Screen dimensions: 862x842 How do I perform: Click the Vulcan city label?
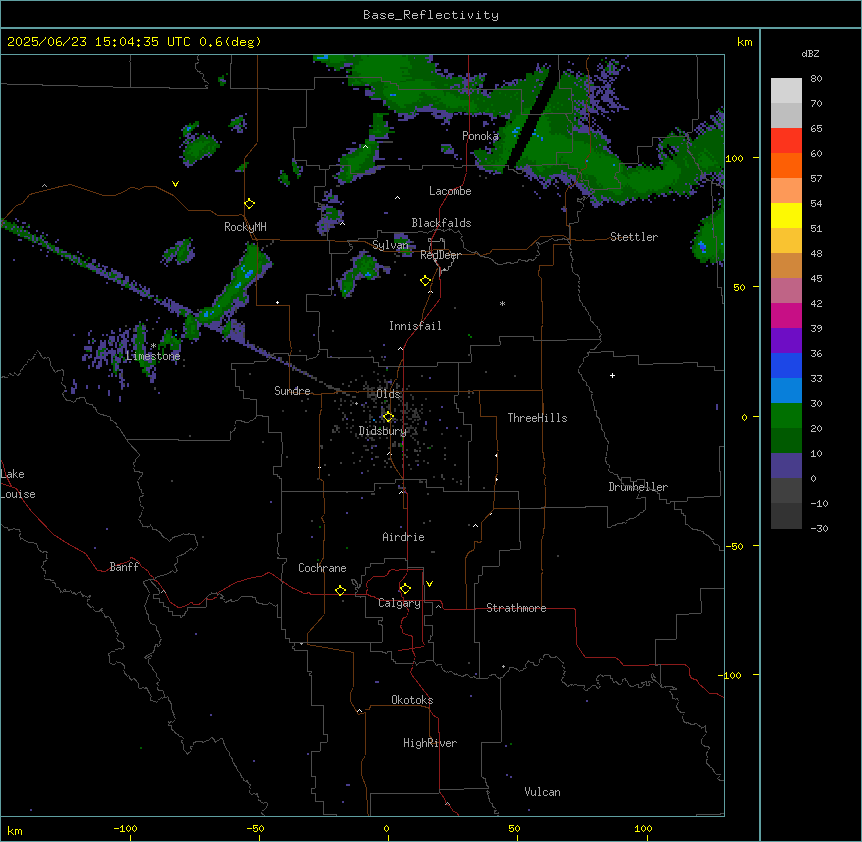pyautogui.click(x=542, y=792)
